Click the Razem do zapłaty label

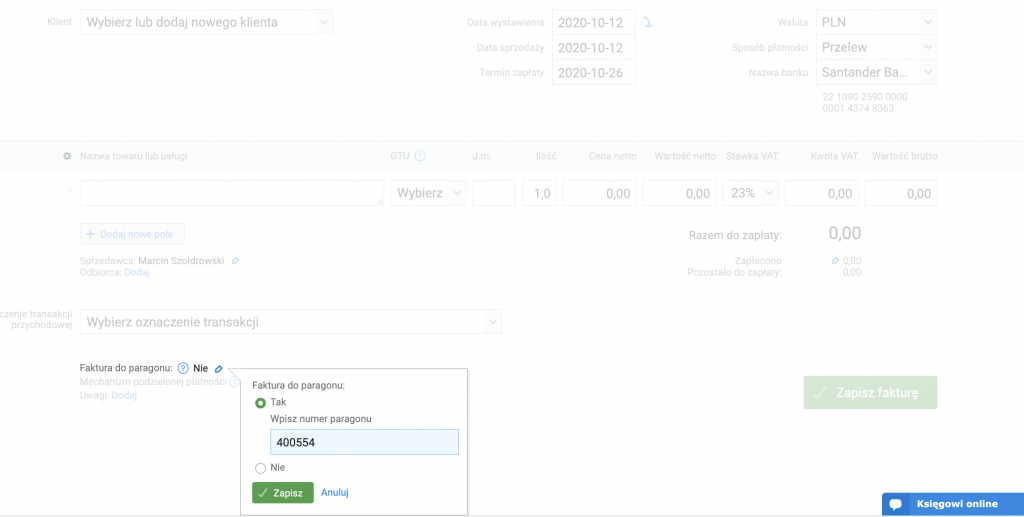tap(735, 235)
